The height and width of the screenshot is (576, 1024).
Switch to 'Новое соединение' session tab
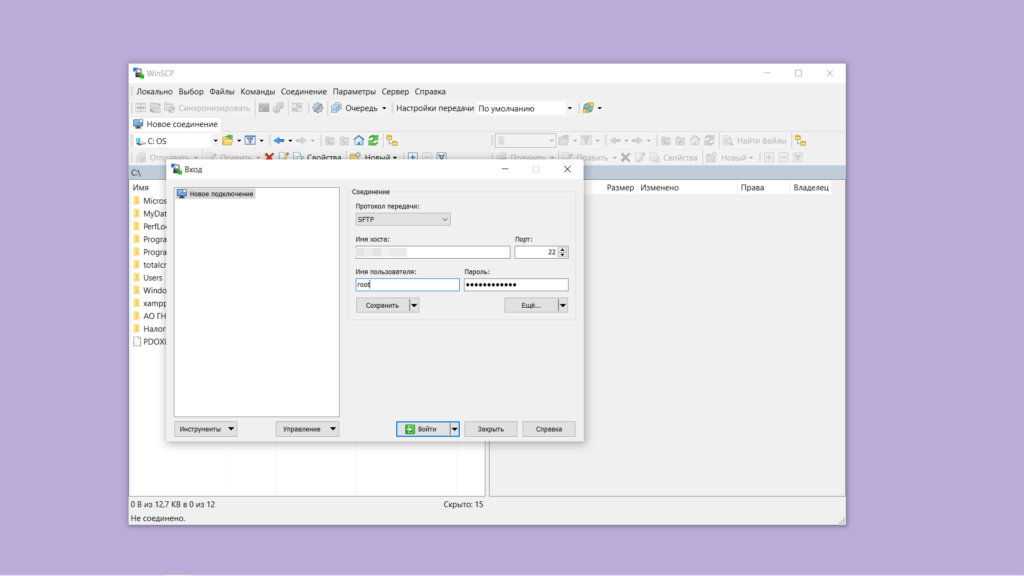point(176,124)
